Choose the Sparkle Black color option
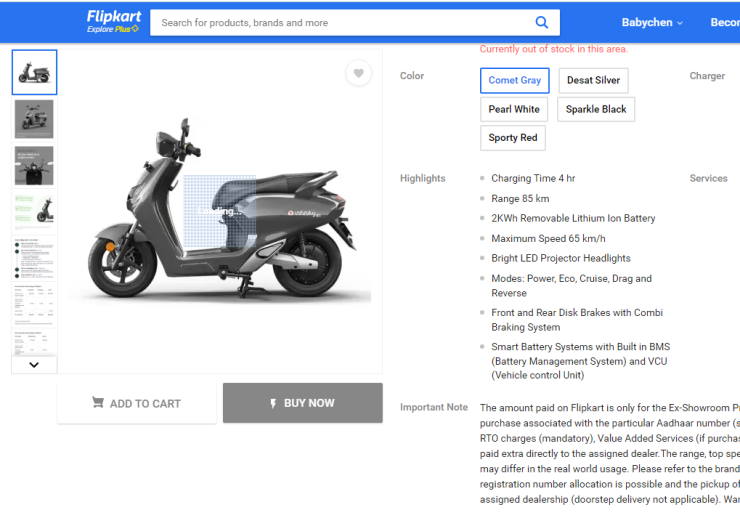 [x=596, y=109]
